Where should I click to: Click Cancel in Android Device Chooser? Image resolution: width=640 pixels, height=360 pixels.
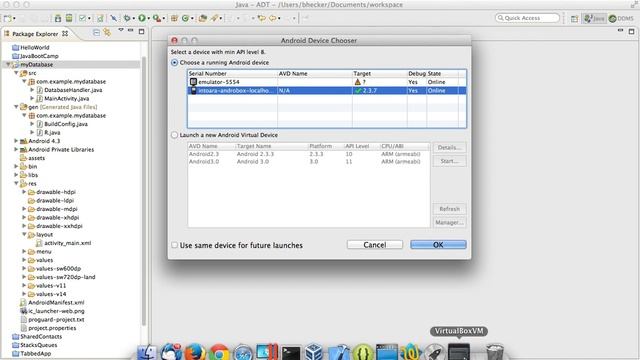pyautogui.click(x=375, y=244)
